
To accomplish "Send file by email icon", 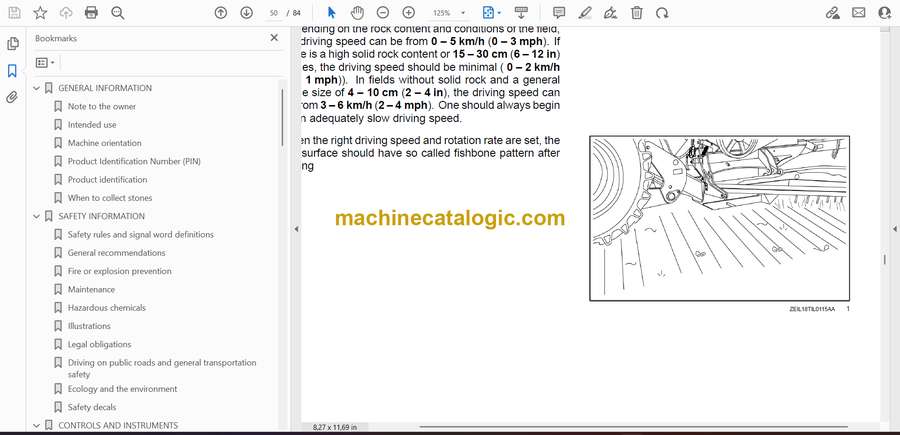I will [859, 13].
